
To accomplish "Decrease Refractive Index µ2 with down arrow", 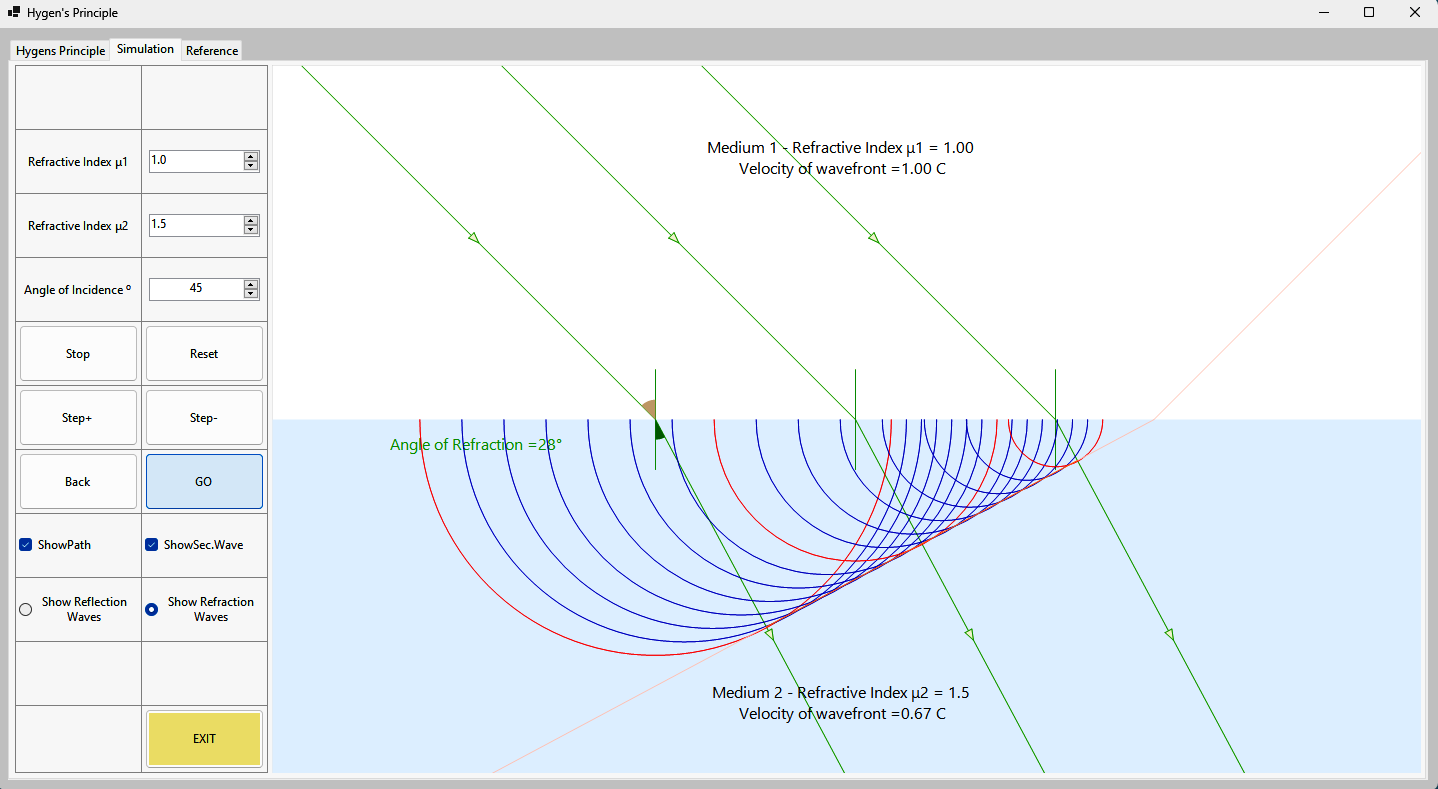I will tap(251, 230).
